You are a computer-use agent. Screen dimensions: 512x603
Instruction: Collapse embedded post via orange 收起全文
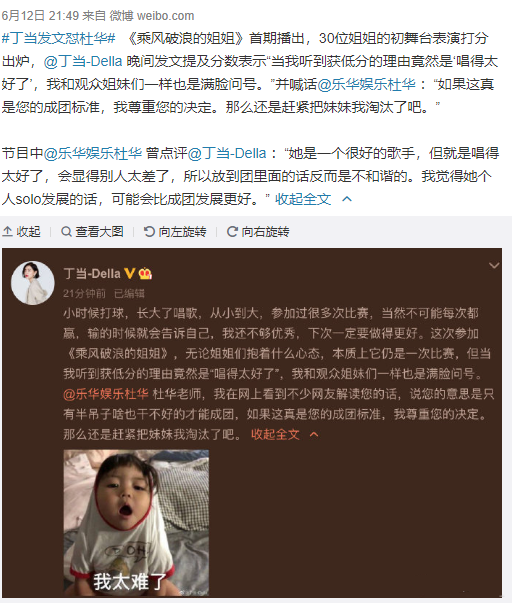pos(275,435)
